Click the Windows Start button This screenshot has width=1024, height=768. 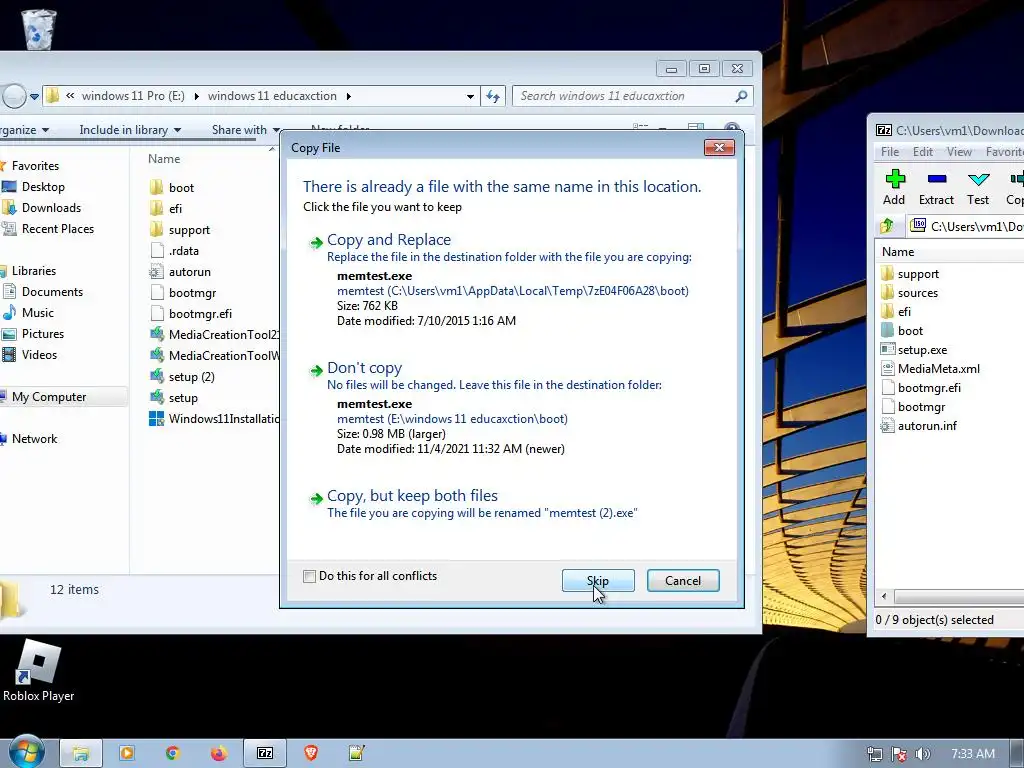click(26, 753)
